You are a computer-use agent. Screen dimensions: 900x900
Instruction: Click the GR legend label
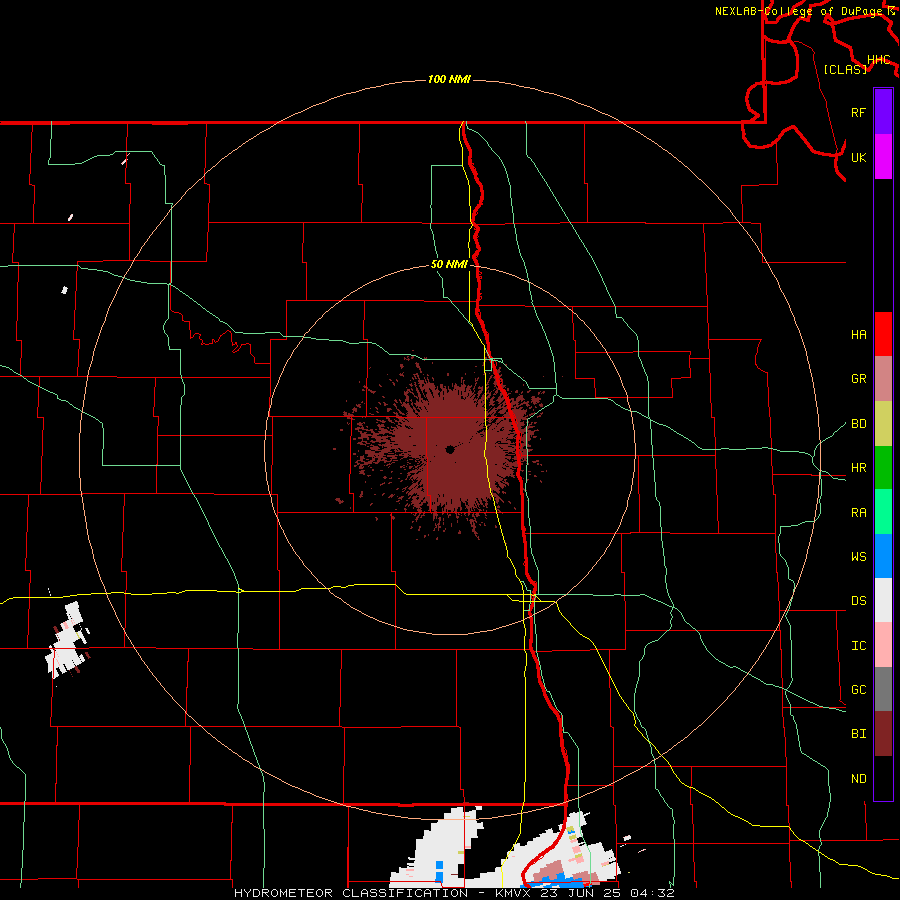[x=859, y=379]
